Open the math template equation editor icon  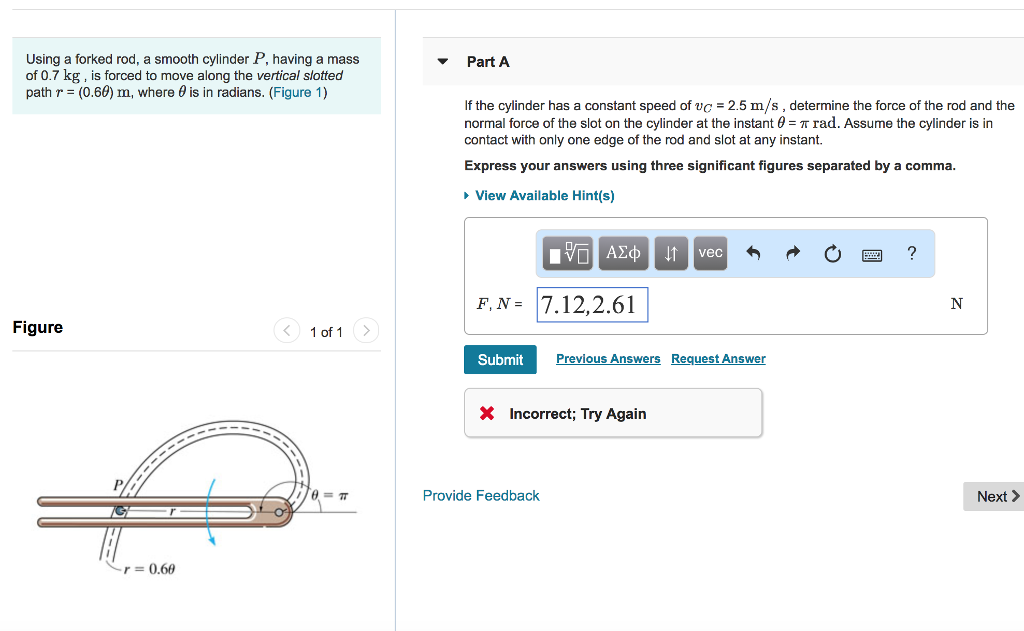[566, 253]
